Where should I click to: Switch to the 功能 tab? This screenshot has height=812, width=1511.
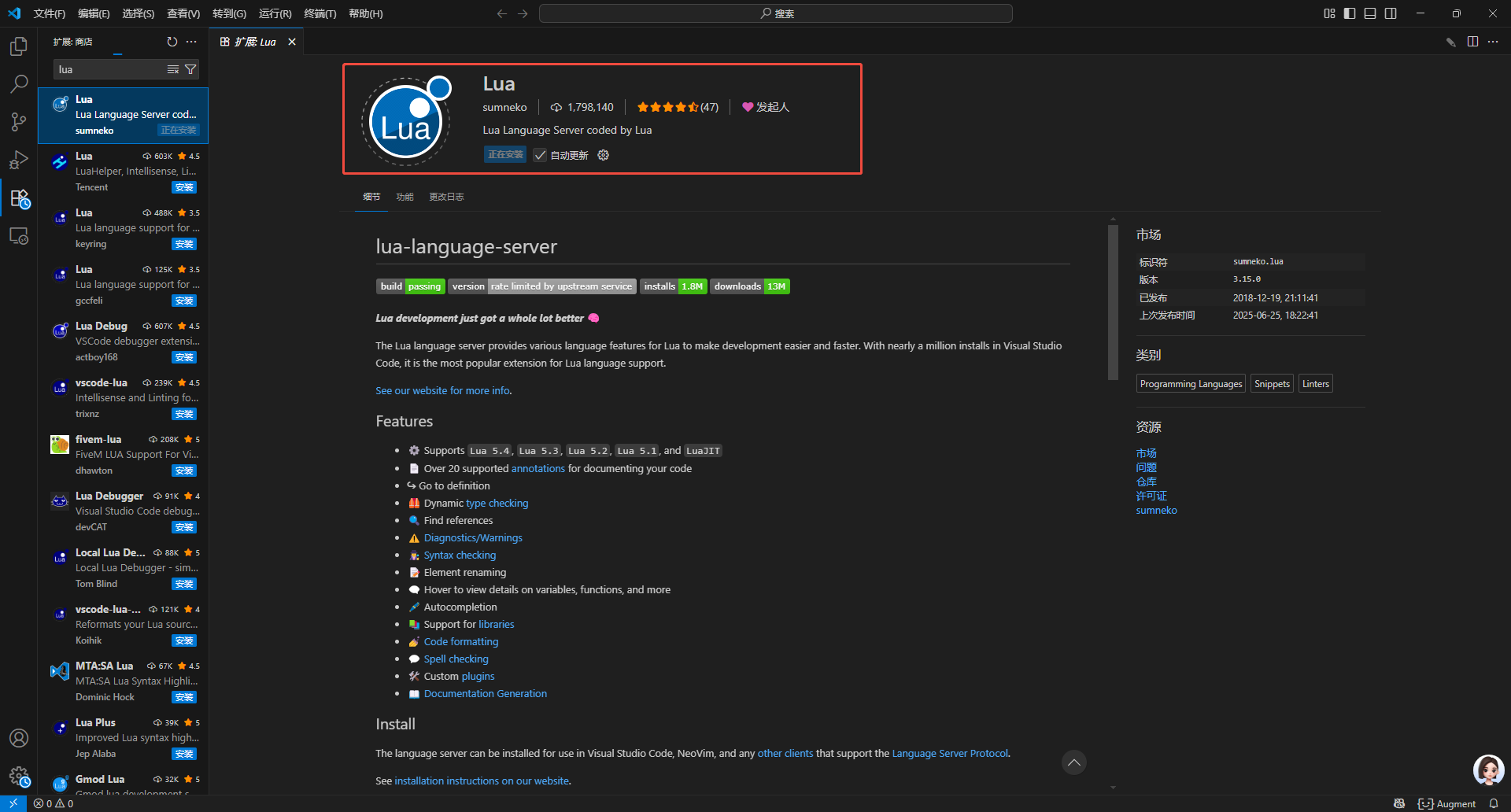pos(405,197)
